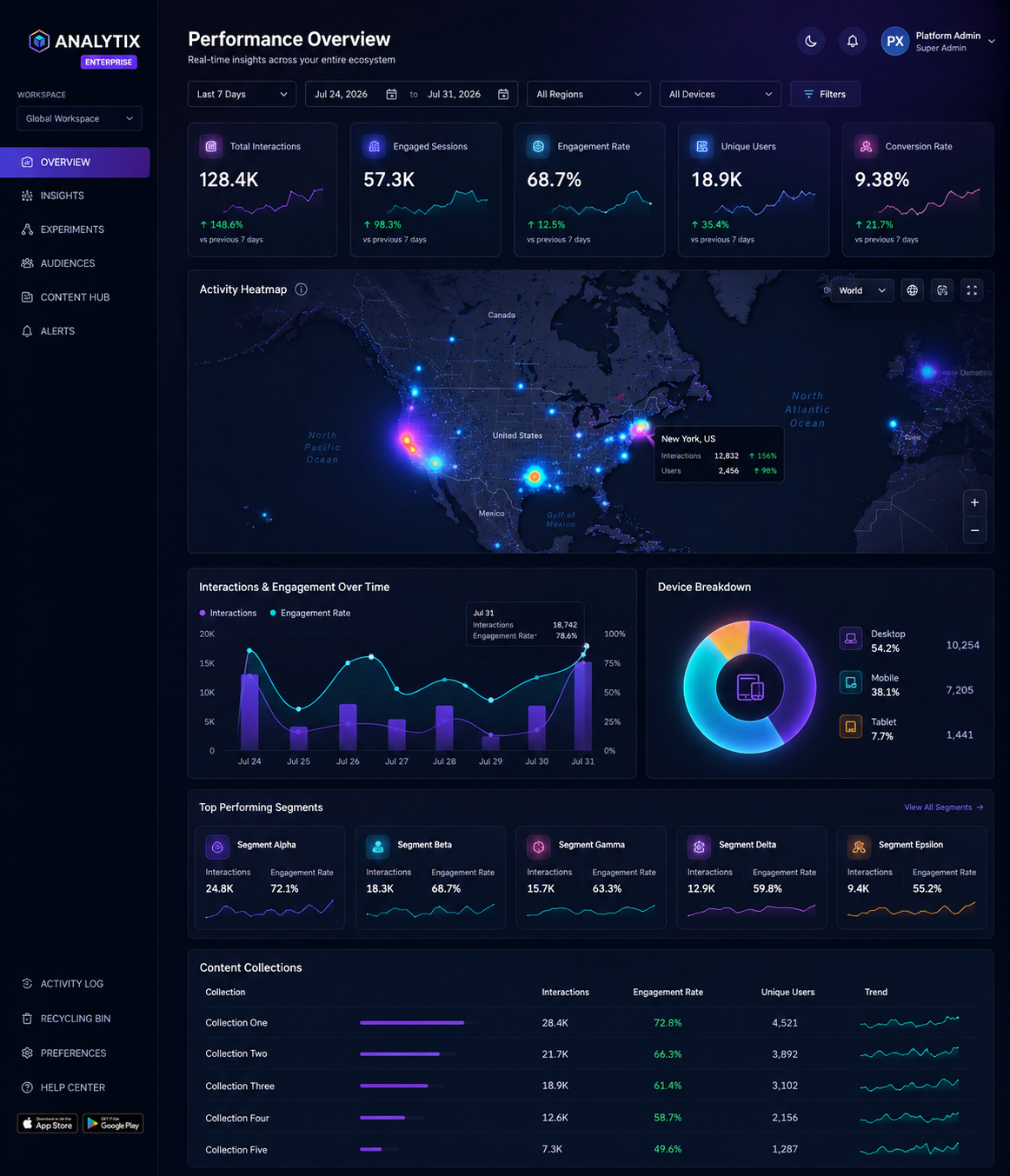Image resolution: width=1010 pixels, height=1176 pixels.
Task: Open Global Workspace selector
Action: [x=79, y=118]
